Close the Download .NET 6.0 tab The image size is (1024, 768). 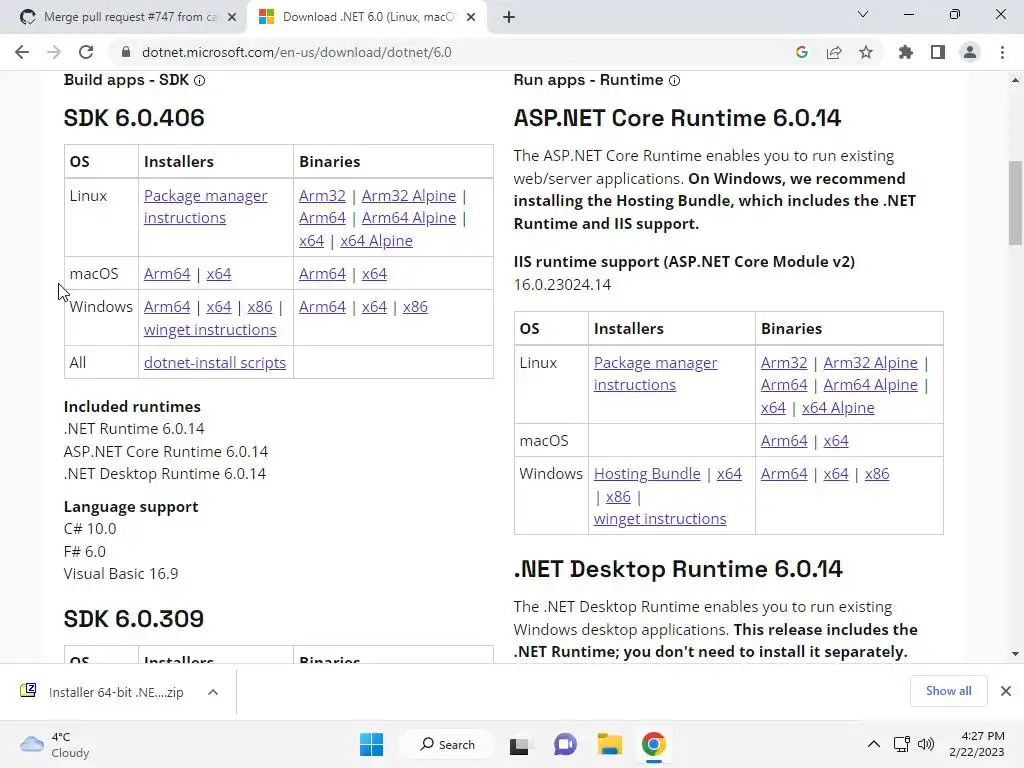[x=471, y=17]
